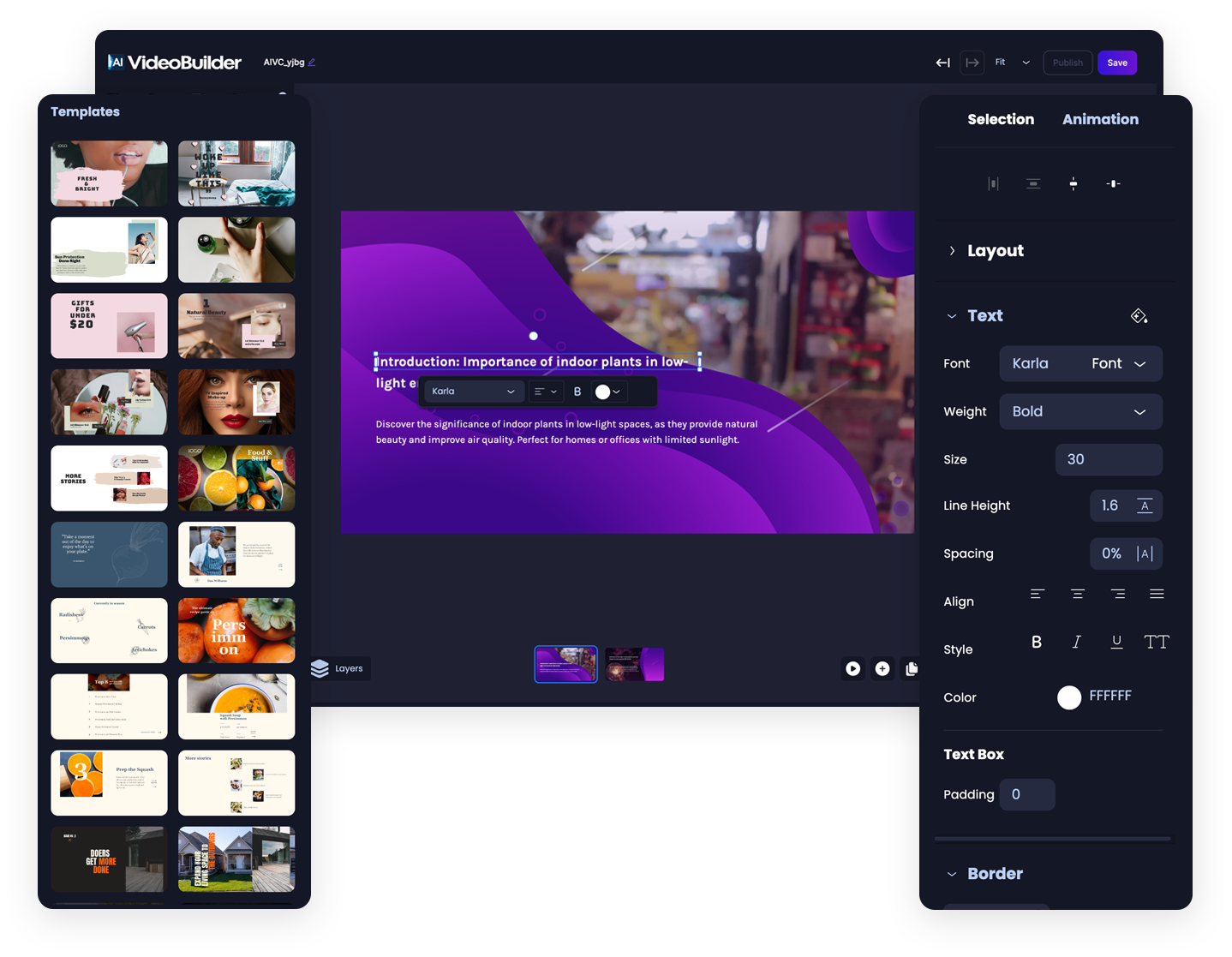Open the Karla Font dropdown in panel
This screenshot has width=1232, height=957.
(x=1080, y=363)
